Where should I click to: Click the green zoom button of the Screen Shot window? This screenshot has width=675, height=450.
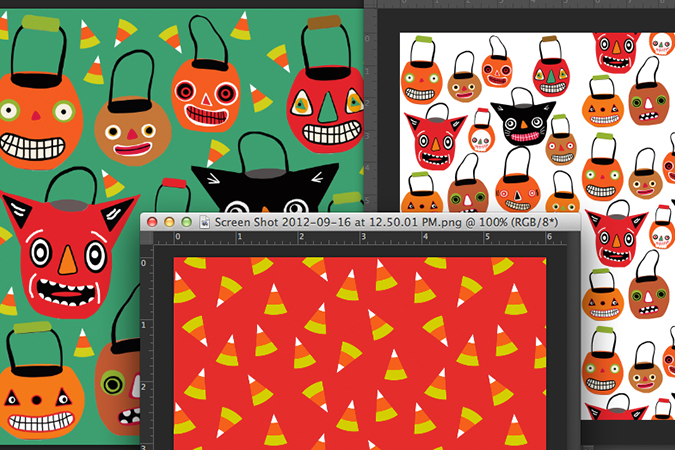pyautogui.click(x=186, y=222)
